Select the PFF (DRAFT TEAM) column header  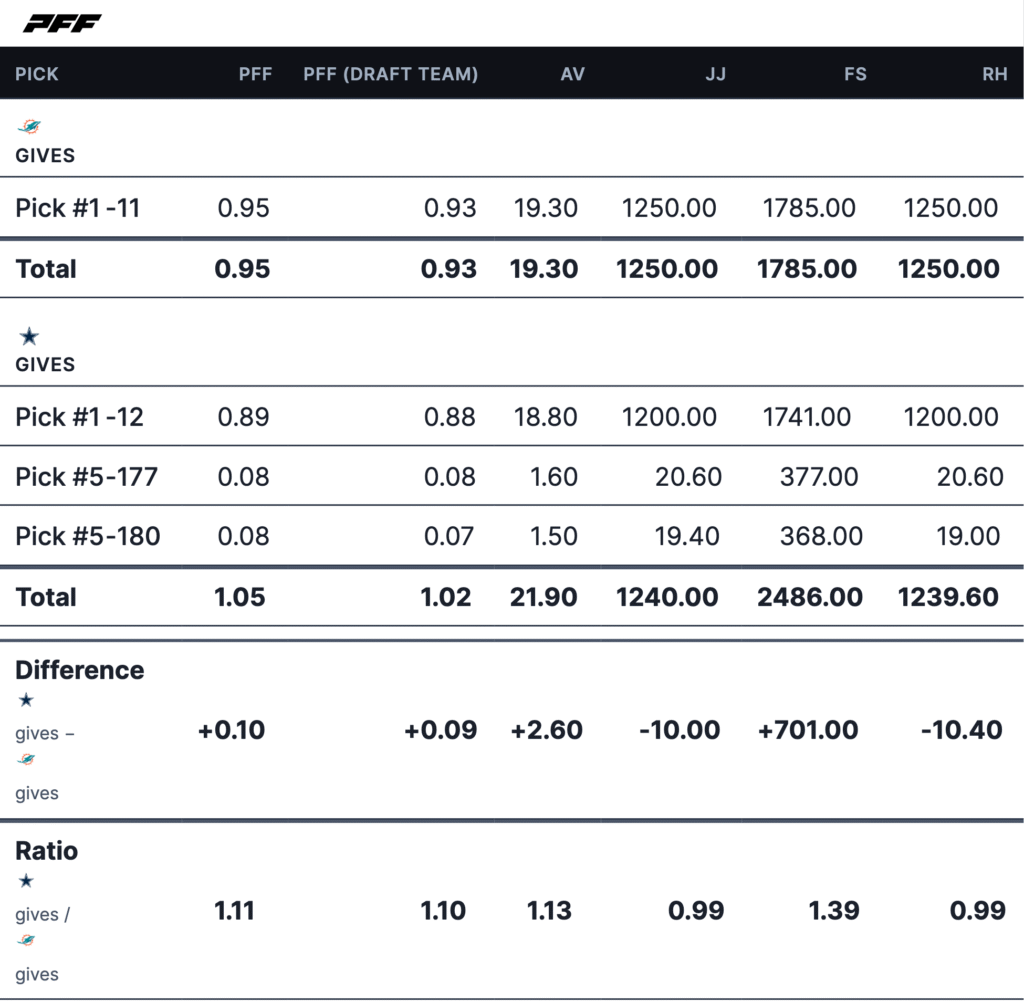[x=390, y=74]
